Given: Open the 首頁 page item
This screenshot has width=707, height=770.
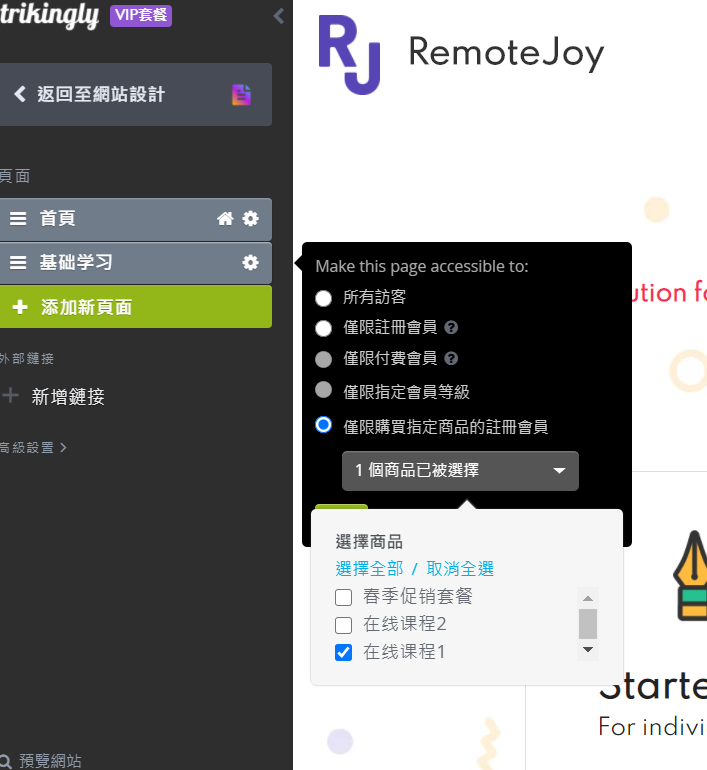Looking at the screenshot, I should [136, 219].
